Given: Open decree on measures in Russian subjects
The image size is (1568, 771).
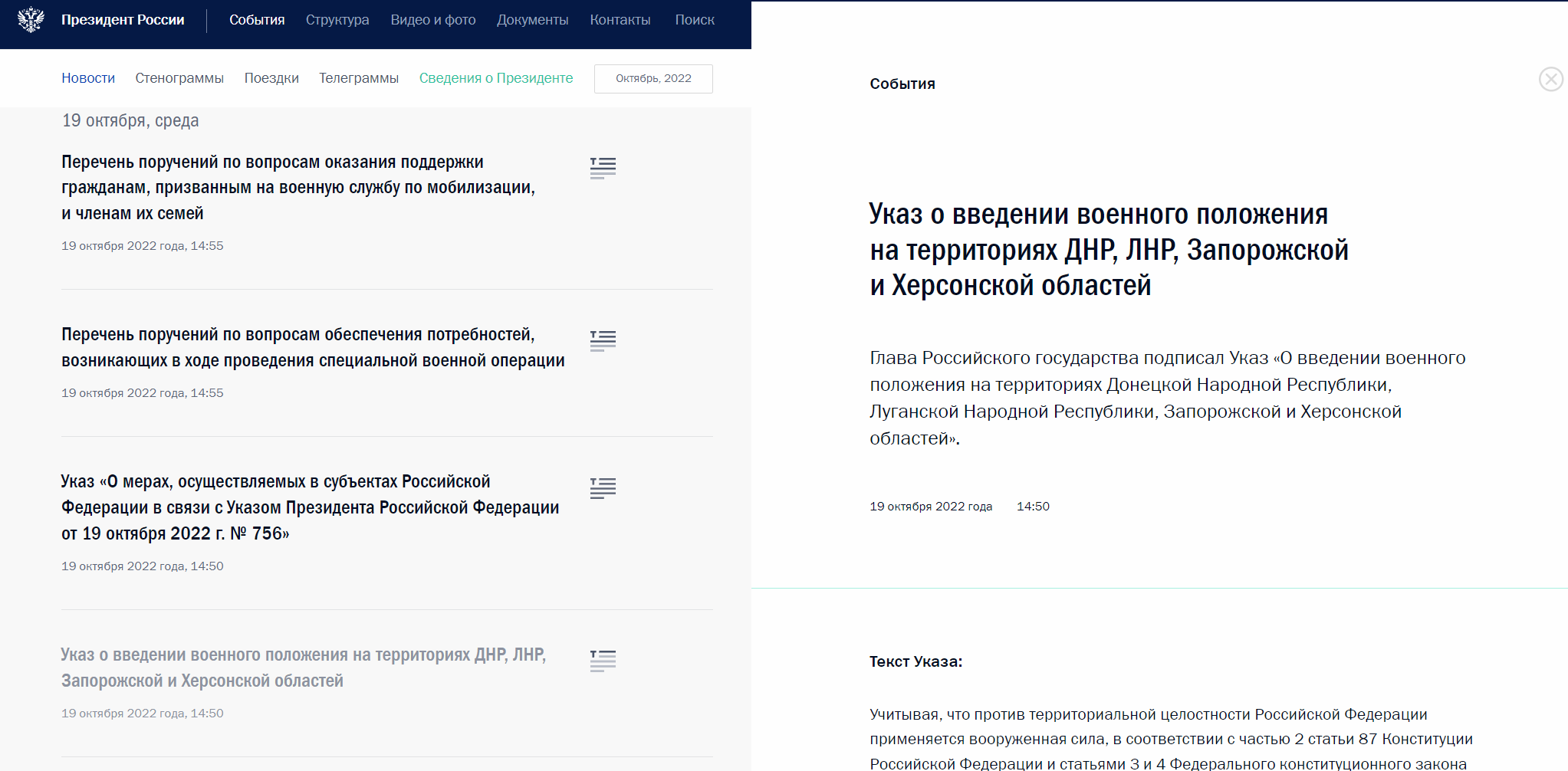Looking at the screenshot, I should pos(310,507).
